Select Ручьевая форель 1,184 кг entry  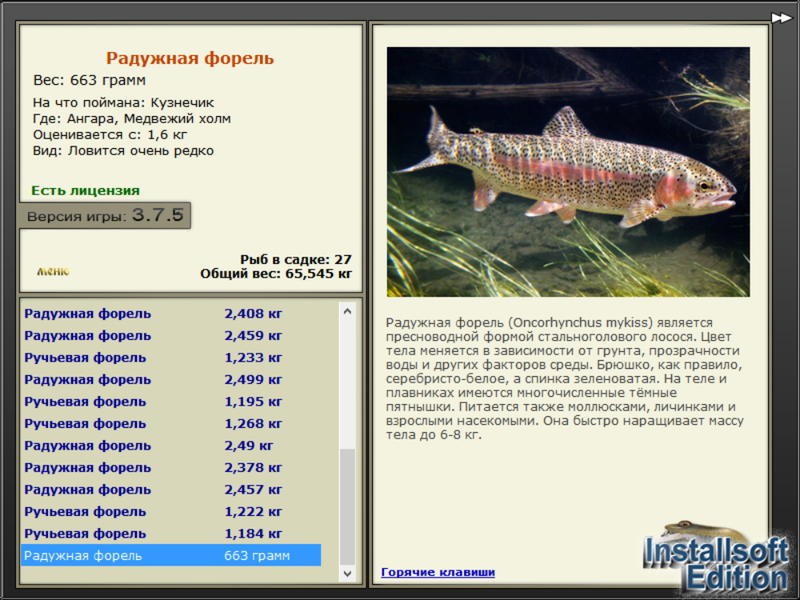click(x=171, y=533)
